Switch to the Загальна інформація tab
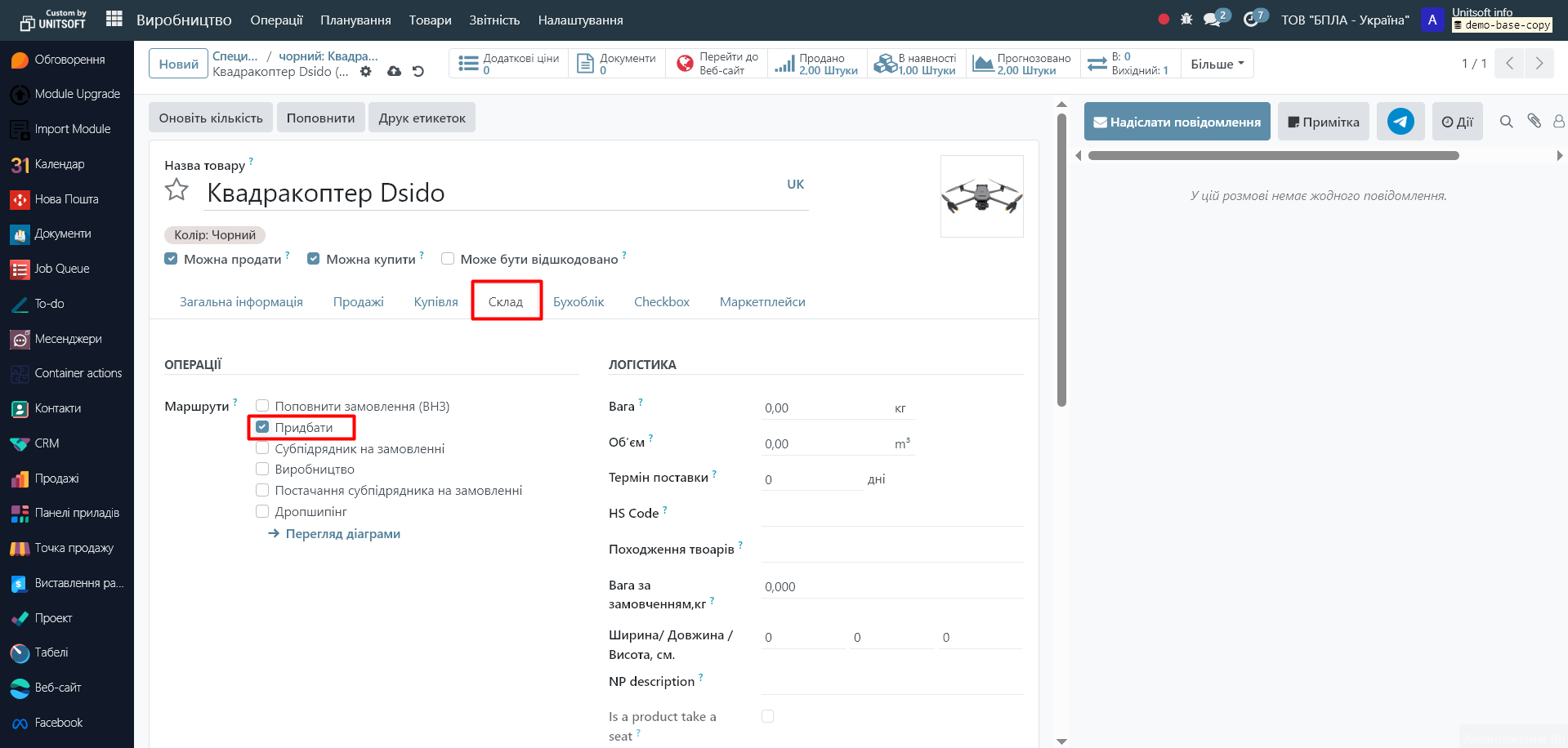This screenshot has width=1568, height=748. click(241, 302)
